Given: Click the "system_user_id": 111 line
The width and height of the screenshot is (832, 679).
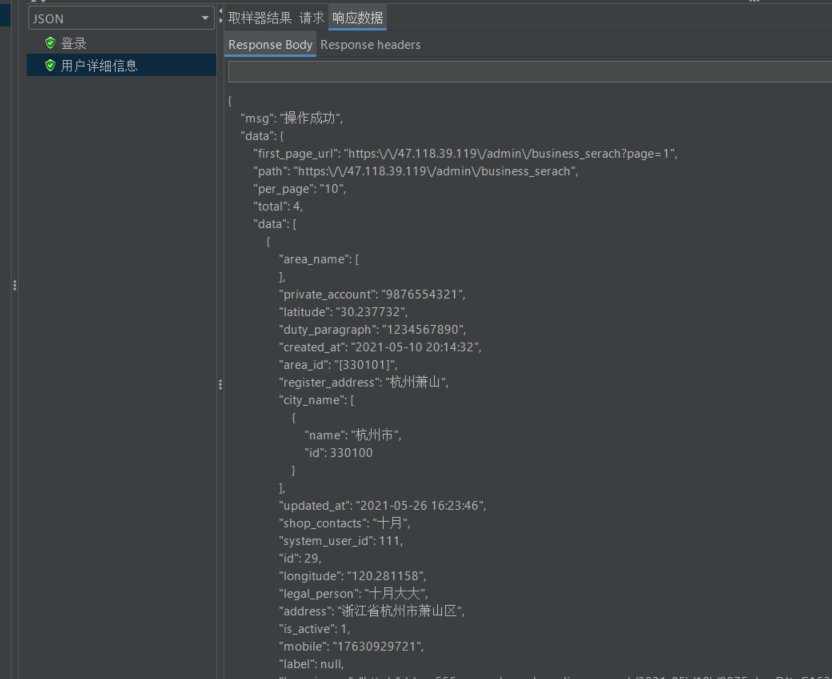Looking at the screenshot, I should (341, 541).
